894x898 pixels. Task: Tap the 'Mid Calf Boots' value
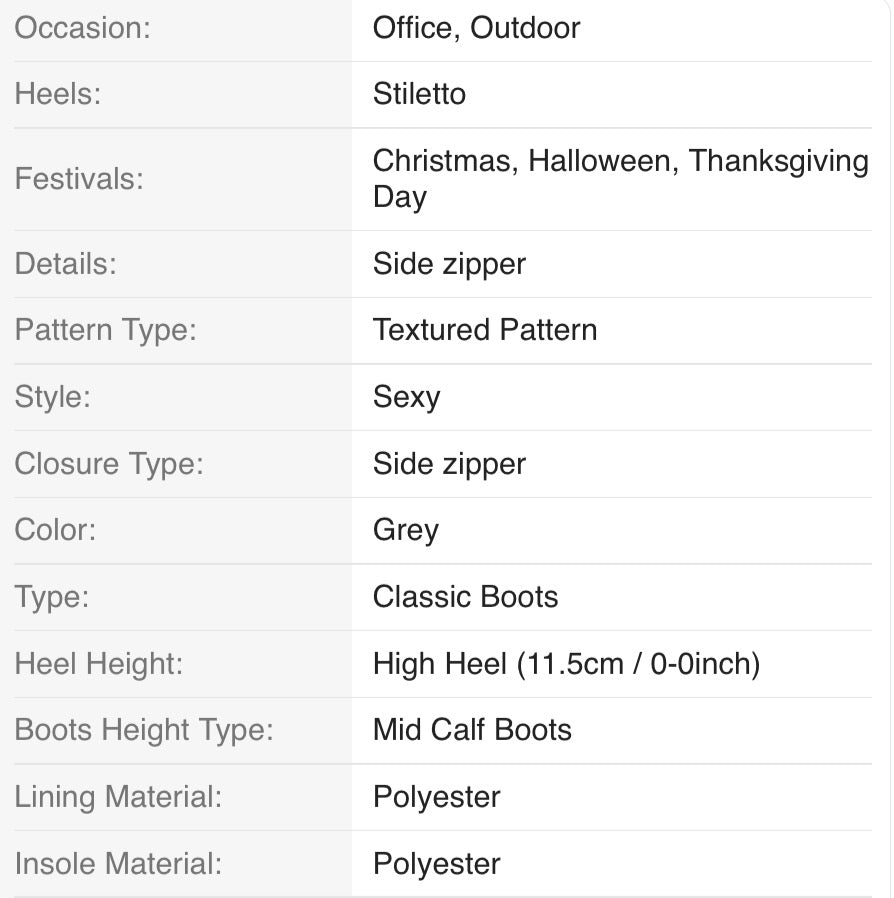(472, 730)
